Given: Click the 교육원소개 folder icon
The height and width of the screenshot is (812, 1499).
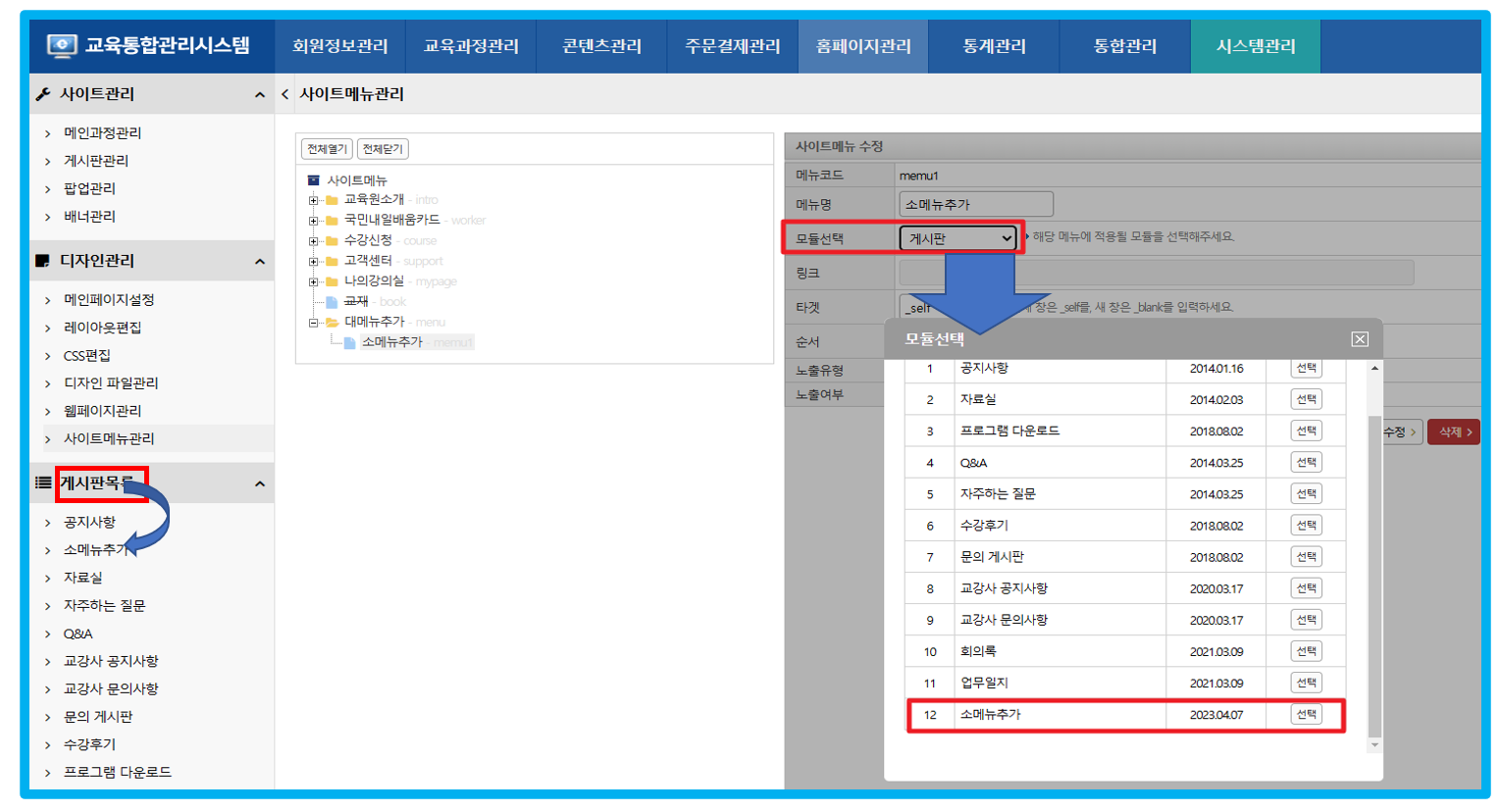Looking at the screenshot, I should 332,200.
